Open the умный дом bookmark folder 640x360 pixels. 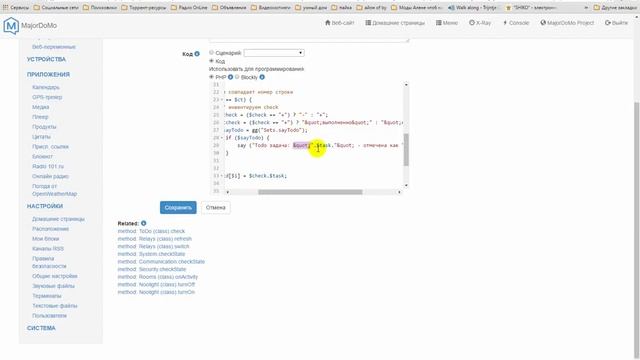point(311,7)
